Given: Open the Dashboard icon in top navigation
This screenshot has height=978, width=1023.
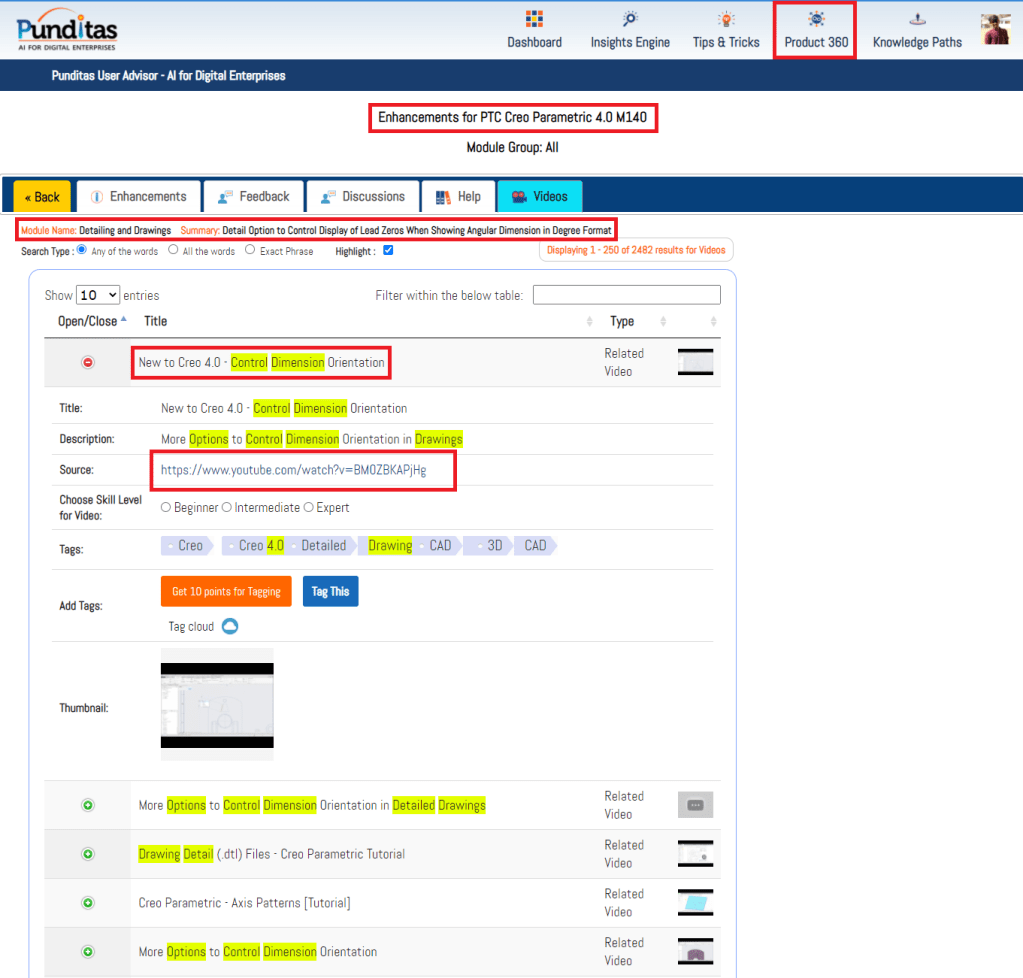Looking at the screenshot, I should click(534, 19).
